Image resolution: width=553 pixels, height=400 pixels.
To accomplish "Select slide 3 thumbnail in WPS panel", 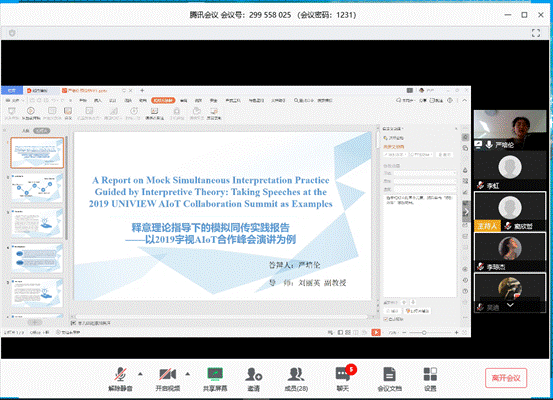I will (x=37, y=223).
